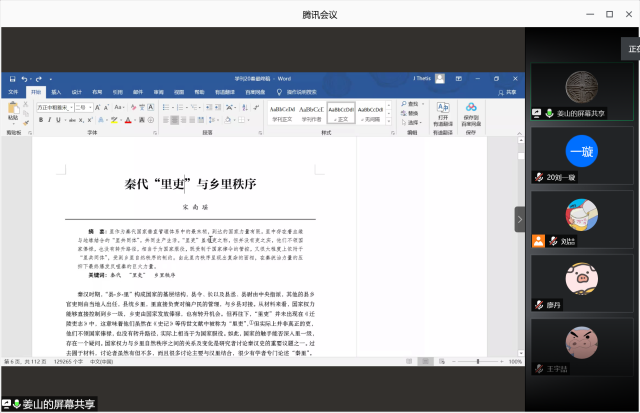This screenshot has width=640, height=413.
Task: Click the Open Youdao Translate icon
Action: point(443,111)
